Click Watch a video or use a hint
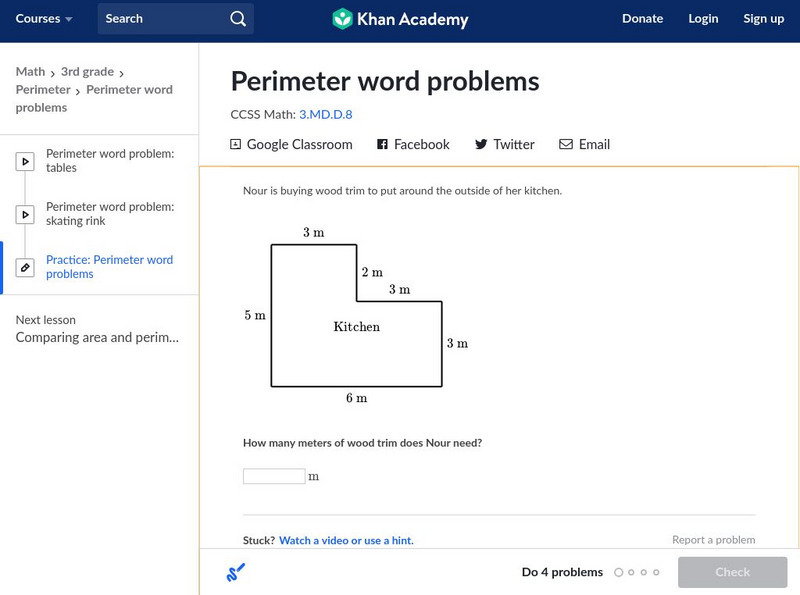The image size is (800, 595). coord(346,541)
